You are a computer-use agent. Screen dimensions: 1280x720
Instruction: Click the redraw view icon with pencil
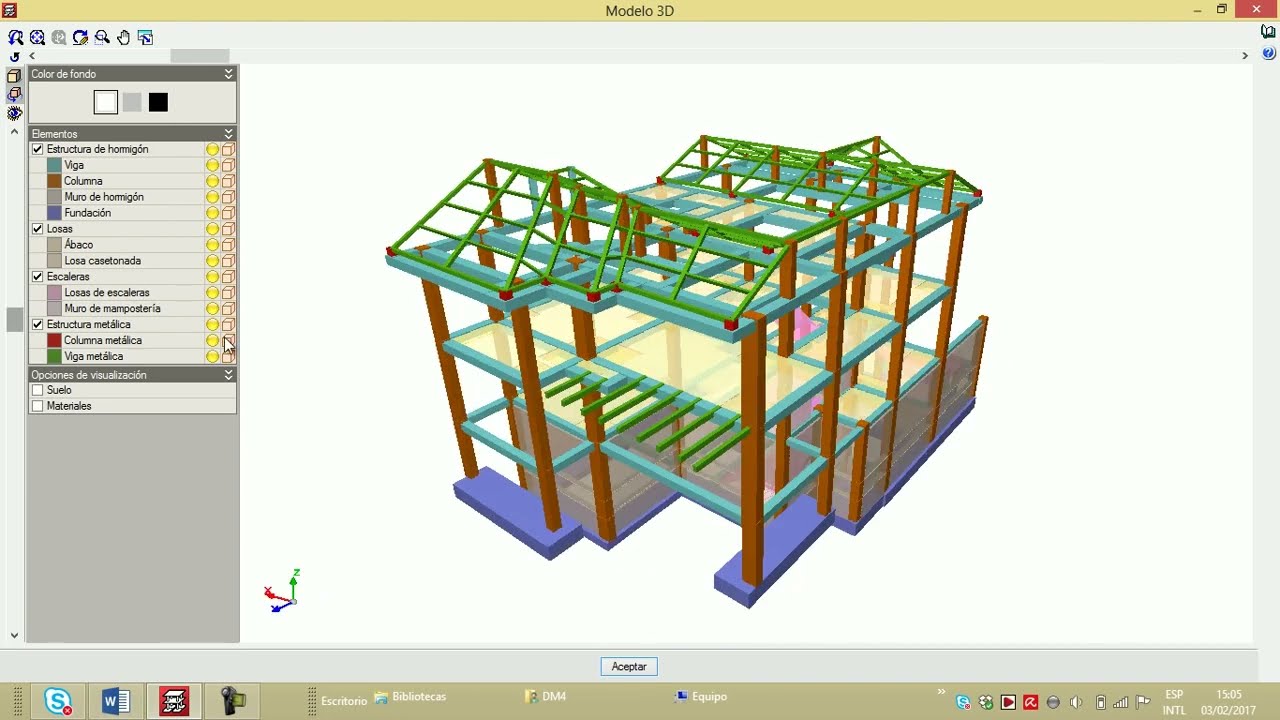[80, 38]
